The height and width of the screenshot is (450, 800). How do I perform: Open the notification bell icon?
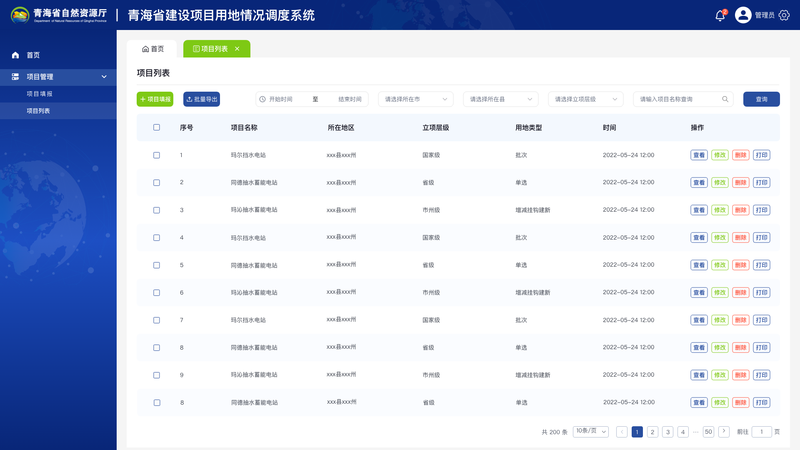coord(720,15)
